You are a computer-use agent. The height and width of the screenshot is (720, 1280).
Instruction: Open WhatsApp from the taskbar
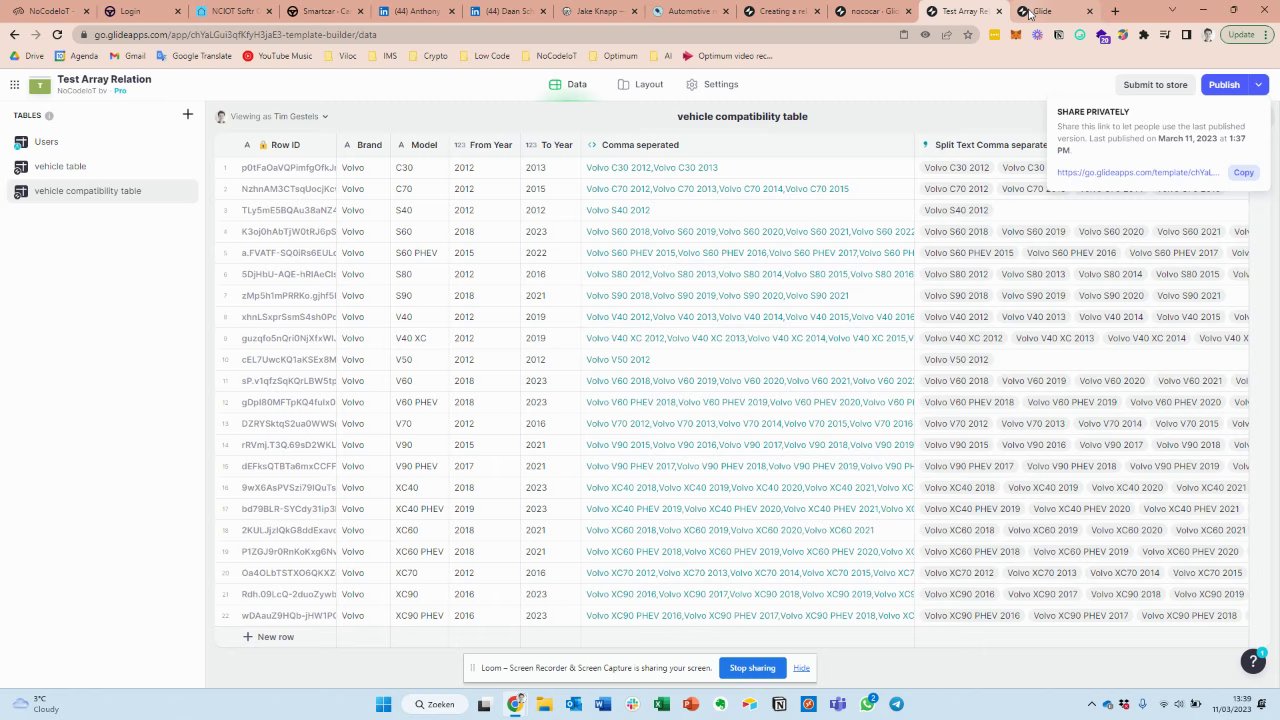point(867,704)
